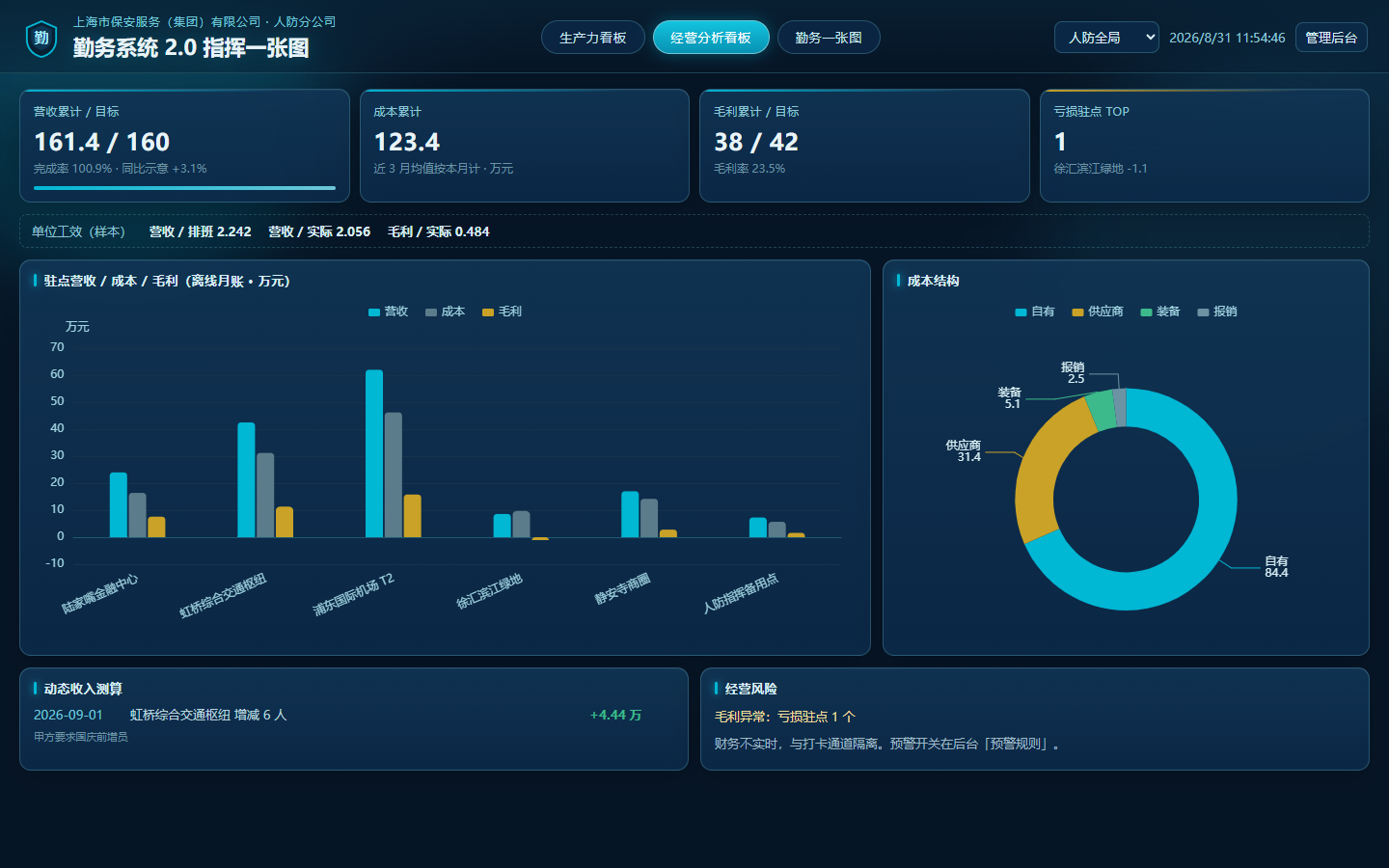
Task: Click the 虹桥综合交通枢纽 增减 6 人 entry
Action: [x=208, y=715]
